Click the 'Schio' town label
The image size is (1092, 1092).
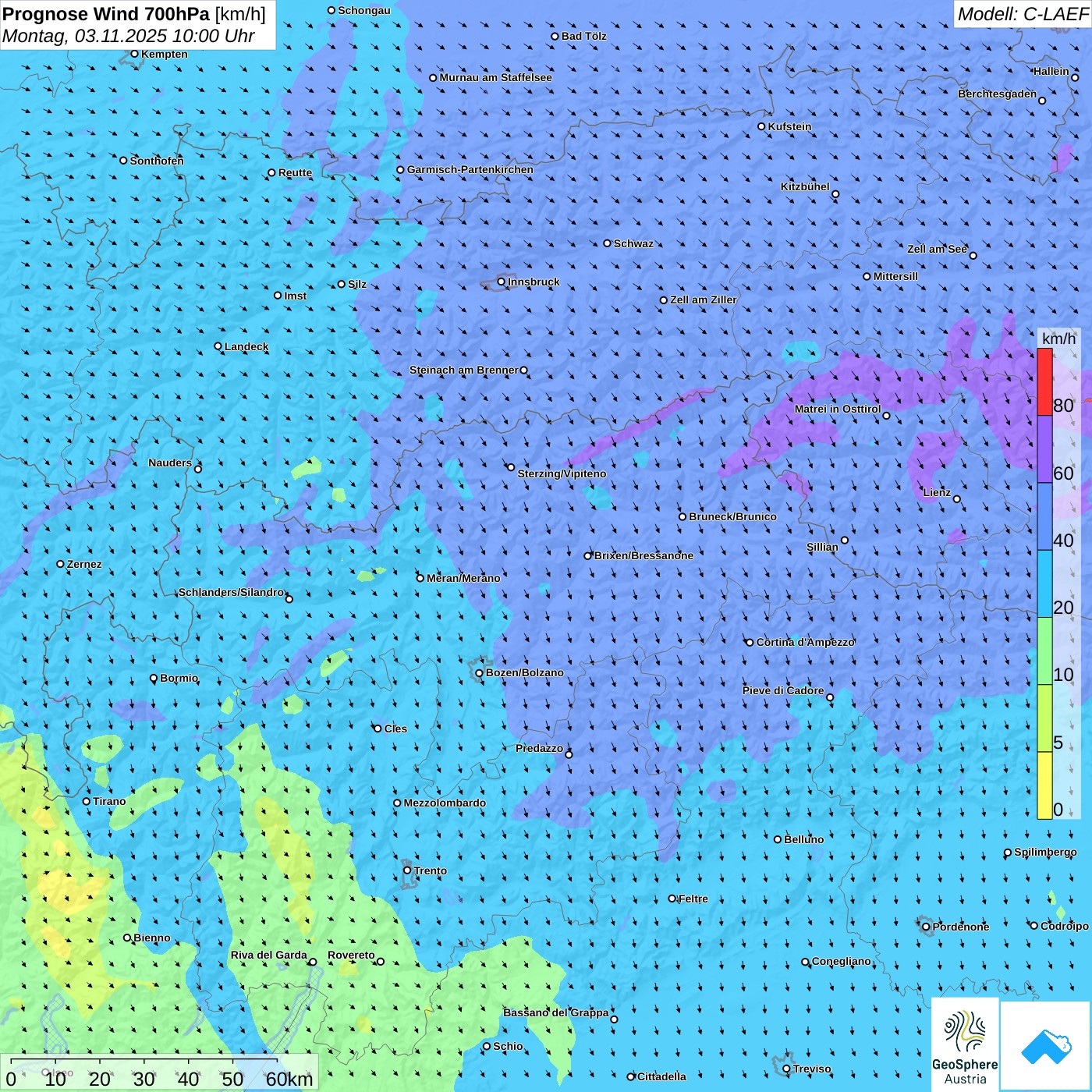[x=508, y=1046]
